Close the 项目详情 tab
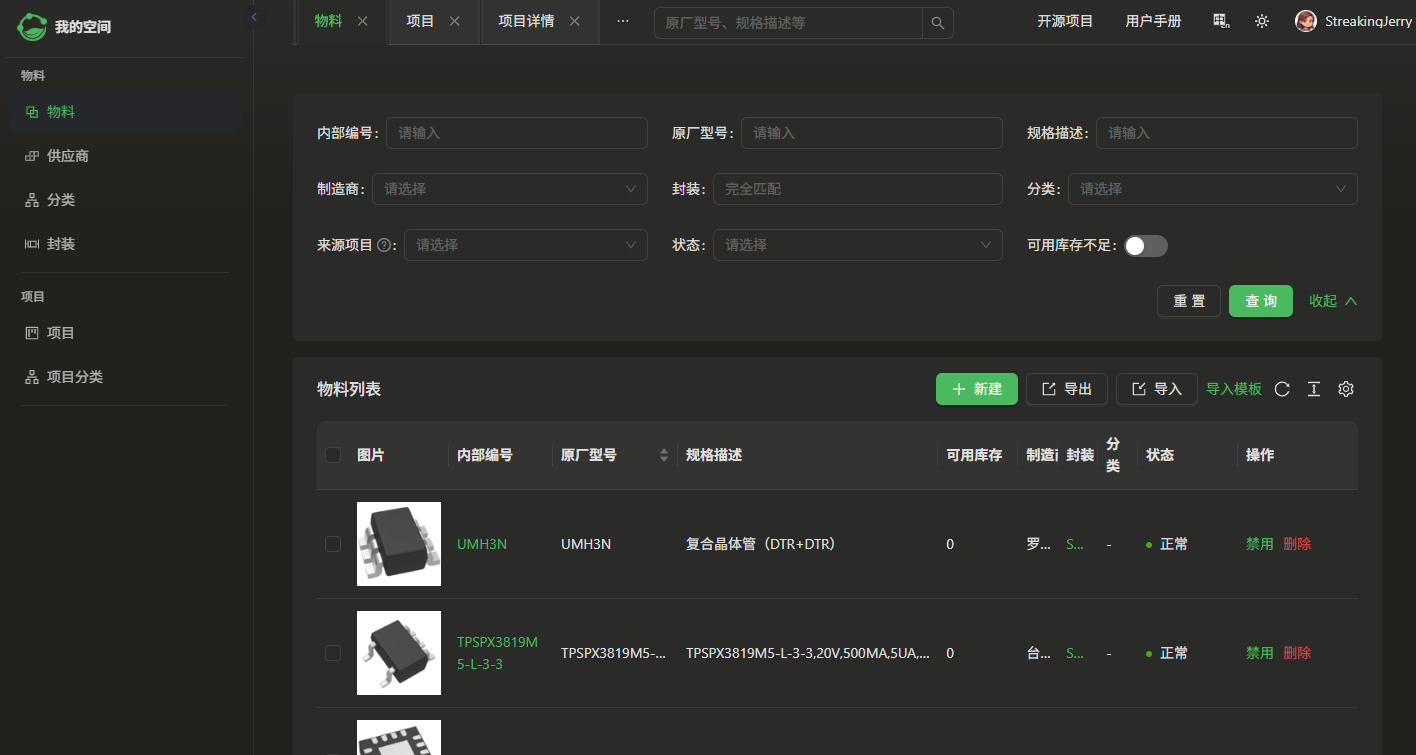This screenshot has height=755, width=1416. [575, 21]
